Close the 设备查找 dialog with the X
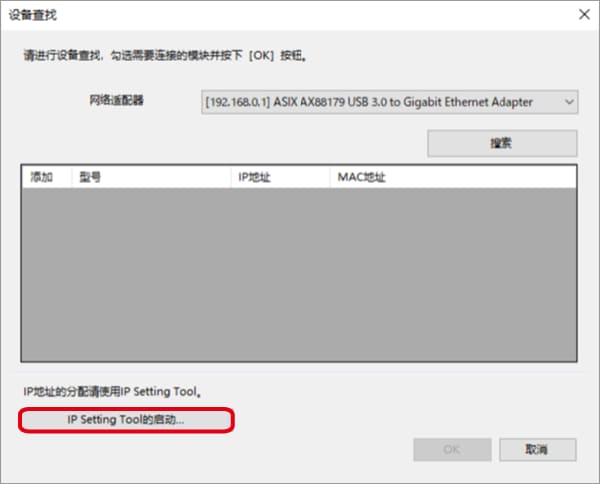Viewport: 600px width, 484px height. (584, 15)
